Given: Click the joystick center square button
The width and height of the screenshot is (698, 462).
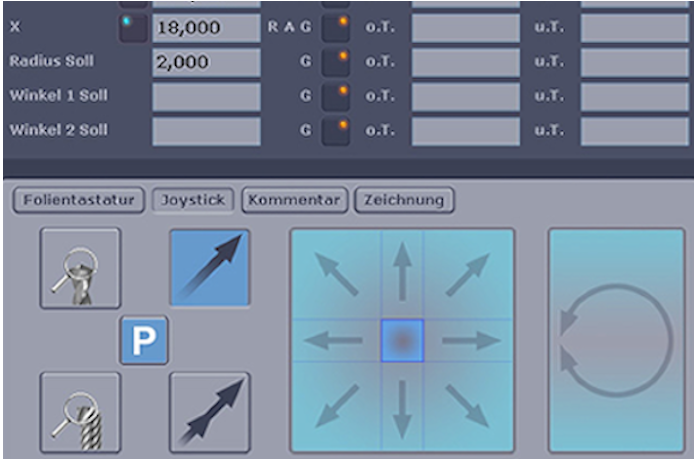Looking at the screenshot, I should (x=402, y=341).
